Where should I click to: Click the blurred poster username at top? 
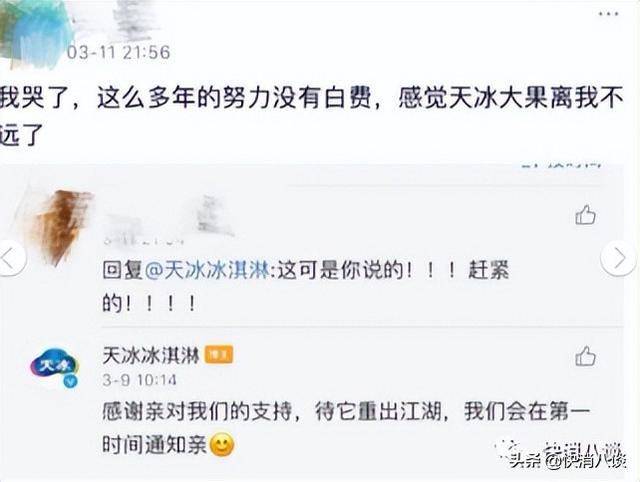tap(133, 18)
